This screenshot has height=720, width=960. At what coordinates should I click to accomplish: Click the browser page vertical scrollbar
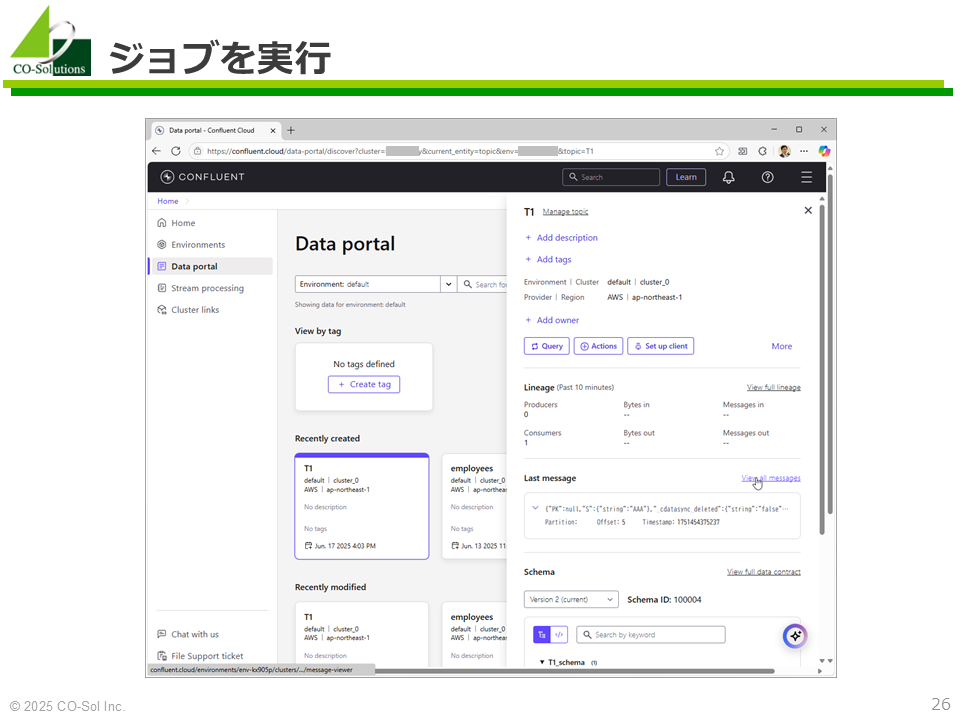pos(830,343)
